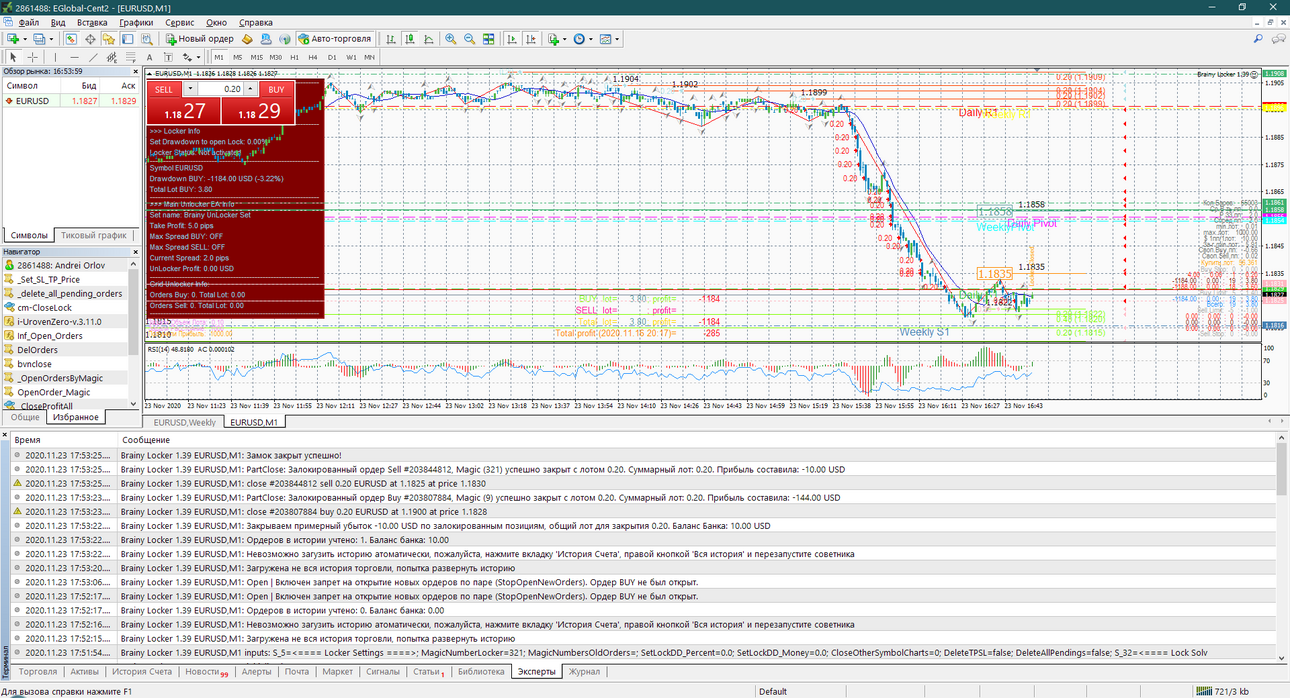Decrease lot volume in one-click panel
The width and height of the screenshot is (1290, 698).
point(190,89)
